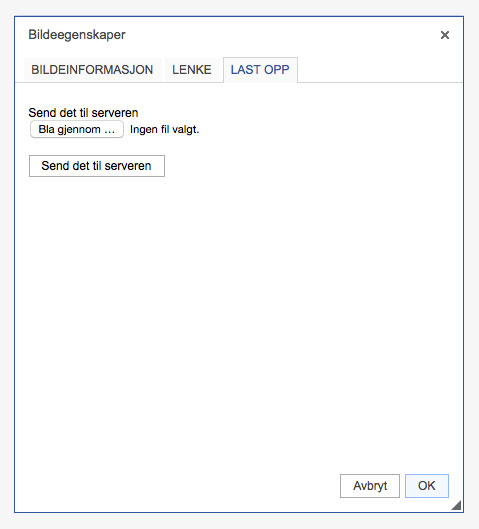Cancel the dialog with Avbryt
The width and height of the screenshot is (479, 529).
pos(370,486)
